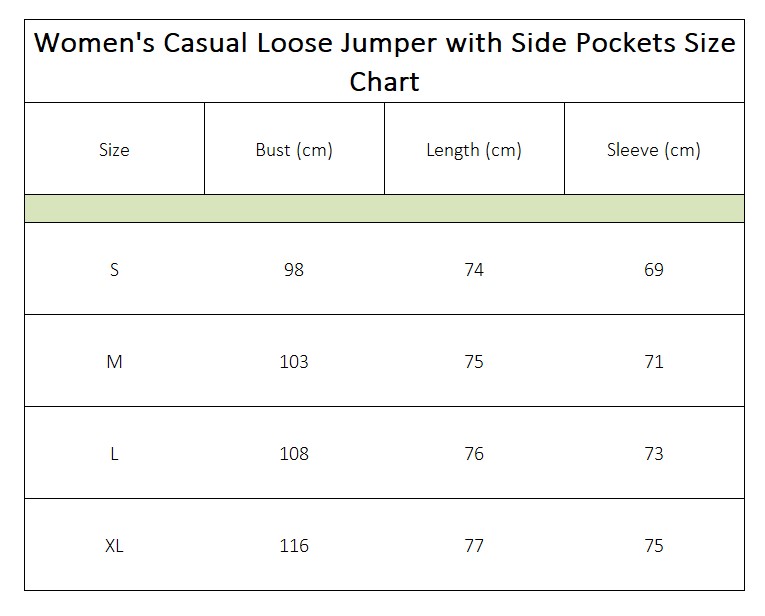Select the Length (cm) column header

[x=474, y=150]
